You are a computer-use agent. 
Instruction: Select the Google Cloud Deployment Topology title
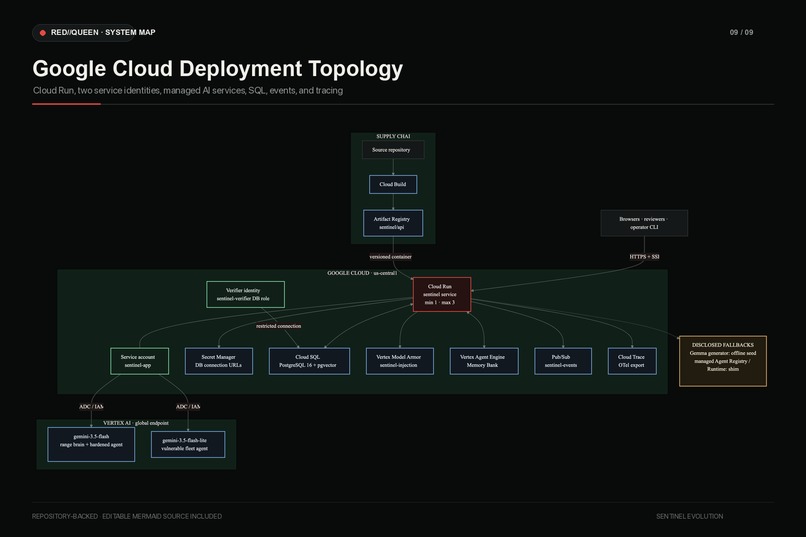[x=217, y=69]
